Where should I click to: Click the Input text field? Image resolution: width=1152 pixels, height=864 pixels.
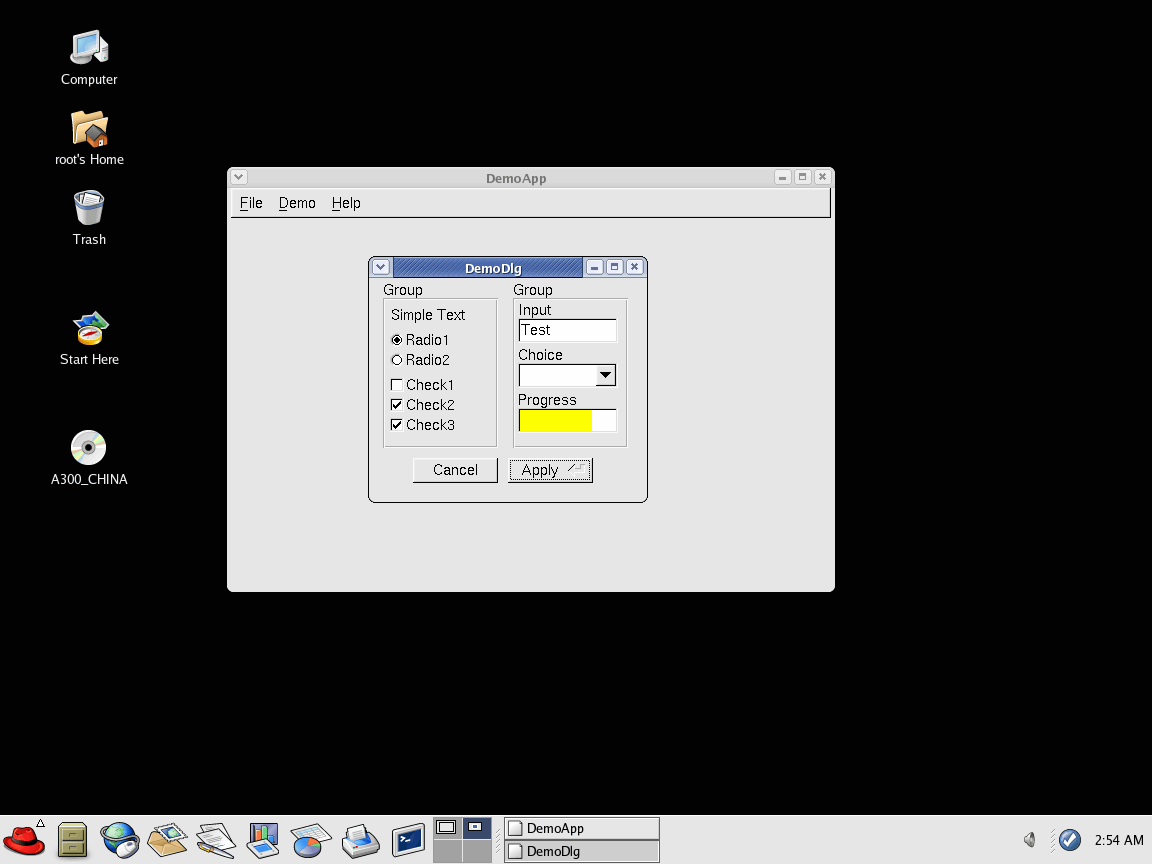click(567, 330)
